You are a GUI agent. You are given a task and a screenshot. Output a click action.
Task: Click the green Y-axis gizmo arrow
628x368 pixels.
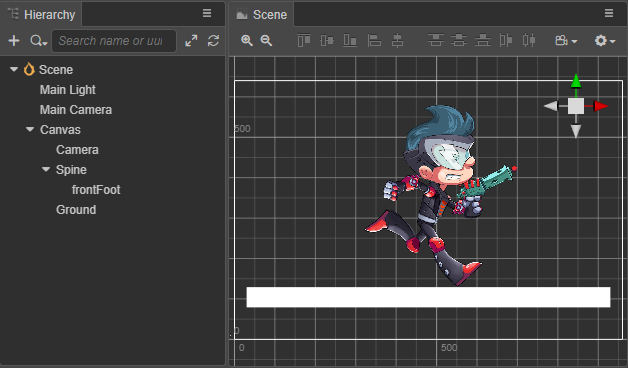(576, 81)
